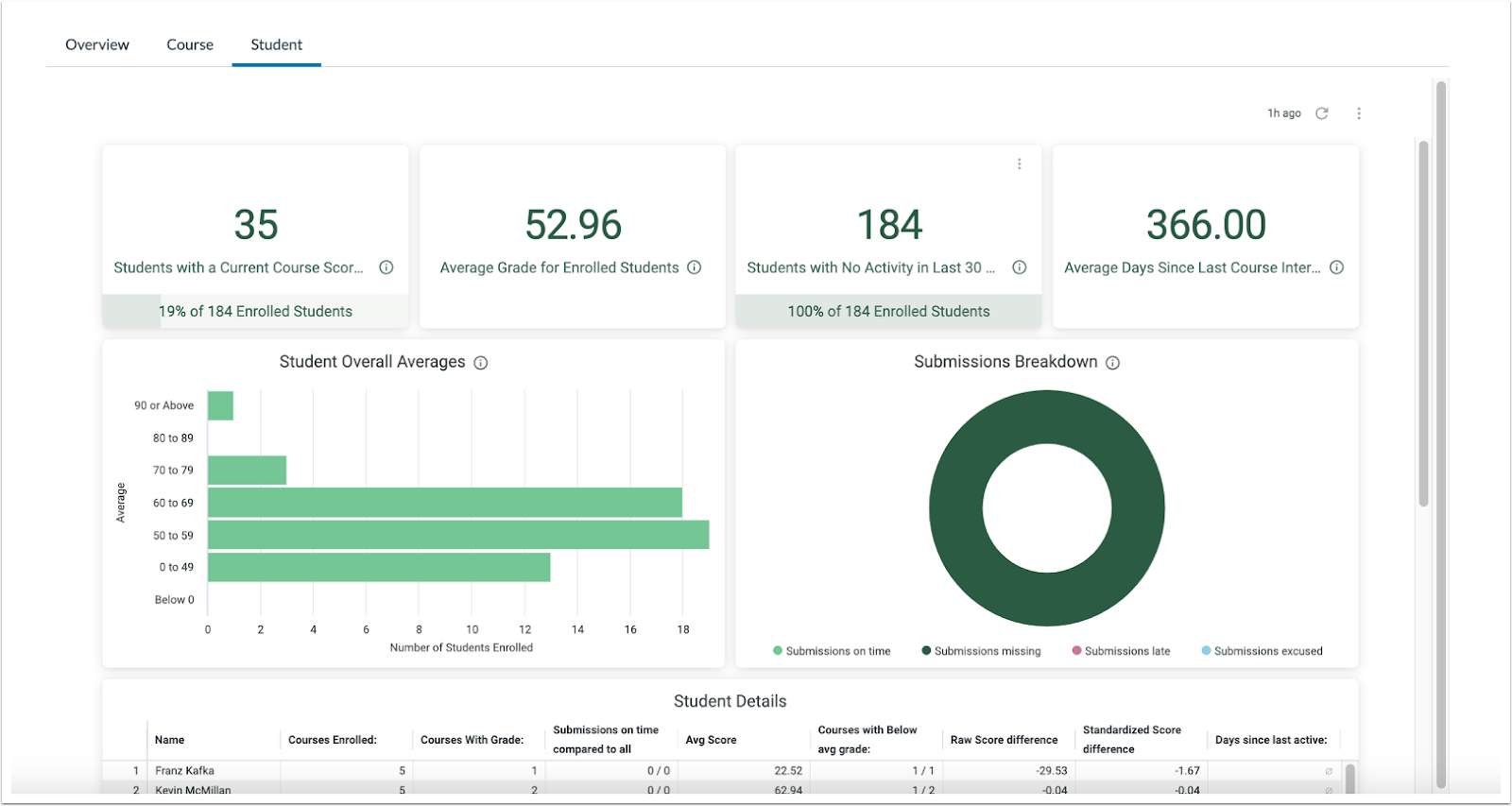Click the 52.96 average grade value
This screenshot has width=1512, height=806.
coord(574,225)
